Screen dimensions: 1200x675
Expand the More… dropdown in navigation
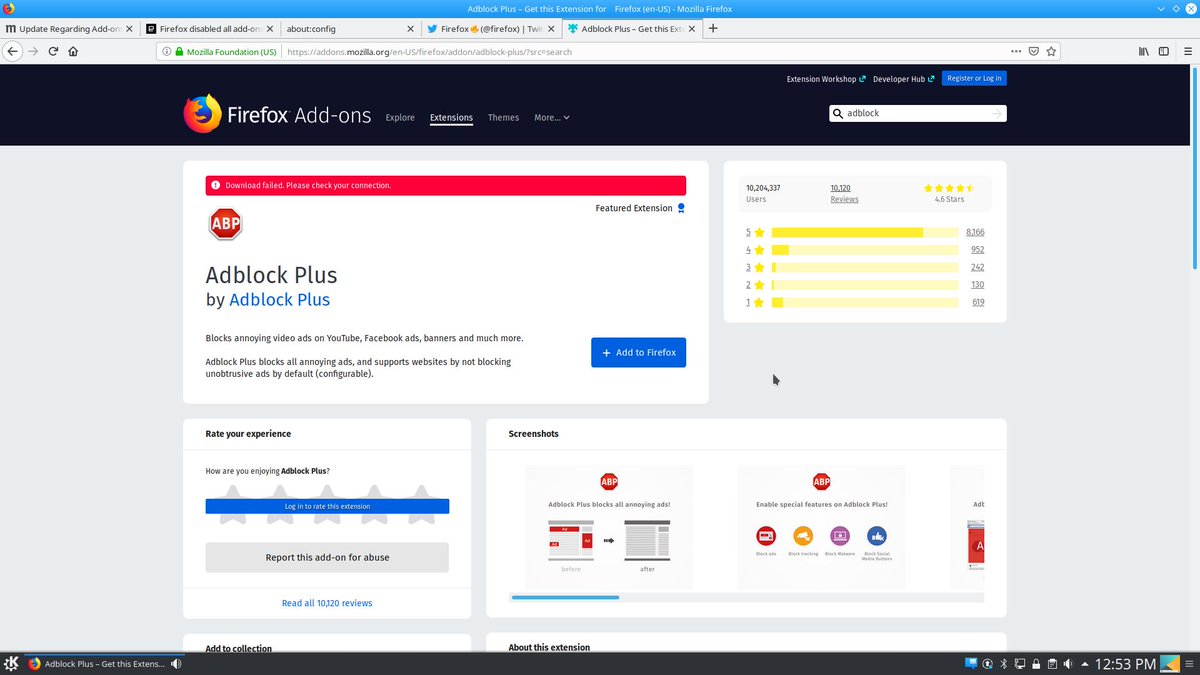(x=552, y=117)
